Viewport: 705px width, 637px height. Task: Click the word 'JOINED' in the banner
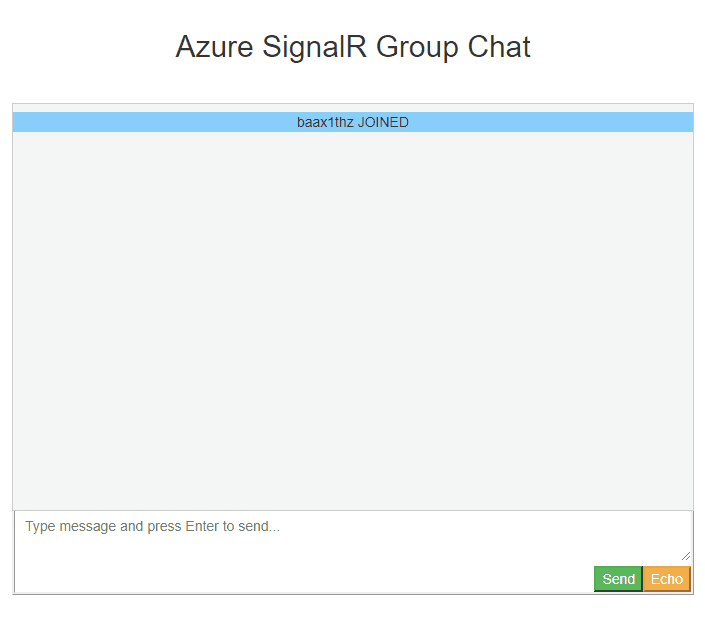tap(383, 122)
